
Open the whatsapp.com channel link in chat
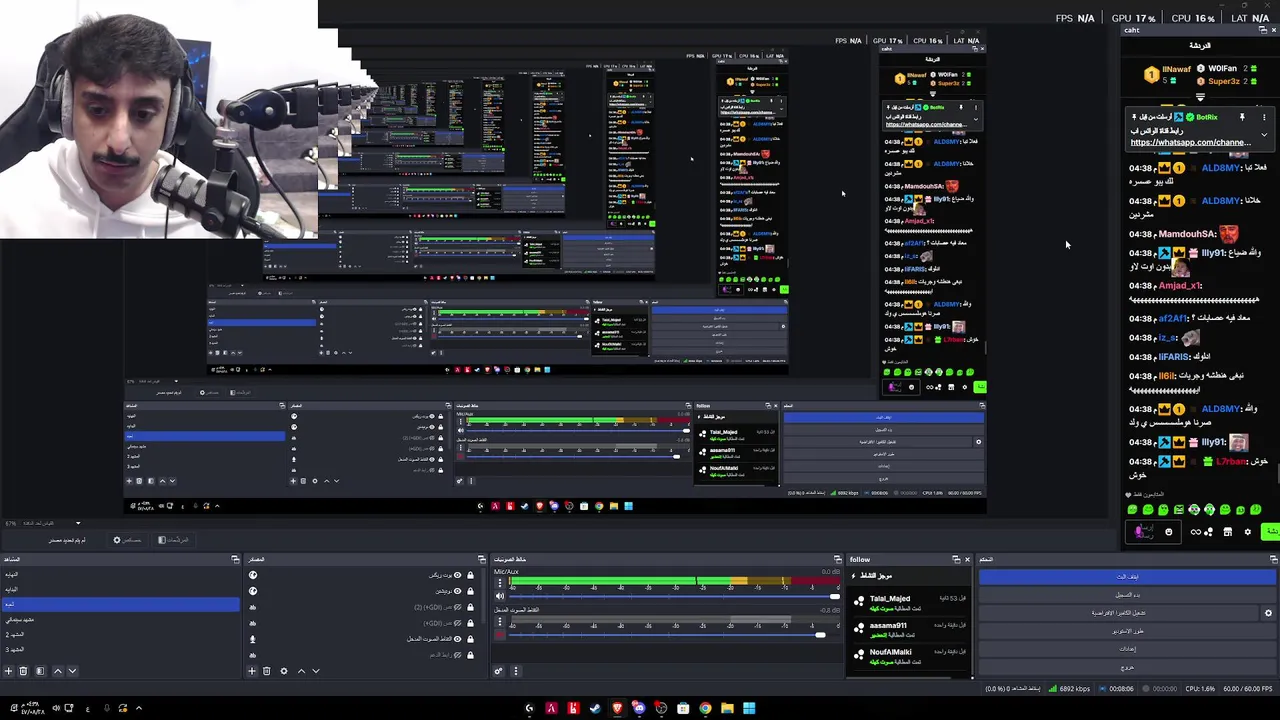pos(1190,143)
